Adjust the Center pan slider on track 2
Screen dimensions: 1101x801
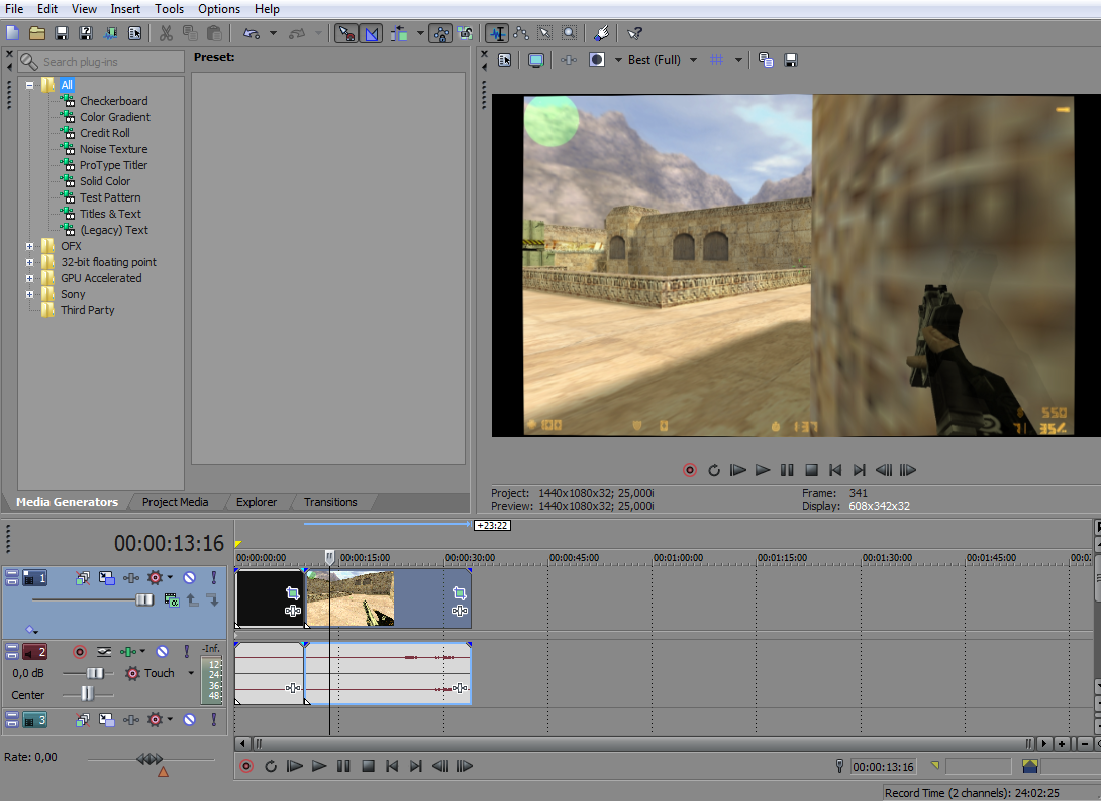point(87,694)
